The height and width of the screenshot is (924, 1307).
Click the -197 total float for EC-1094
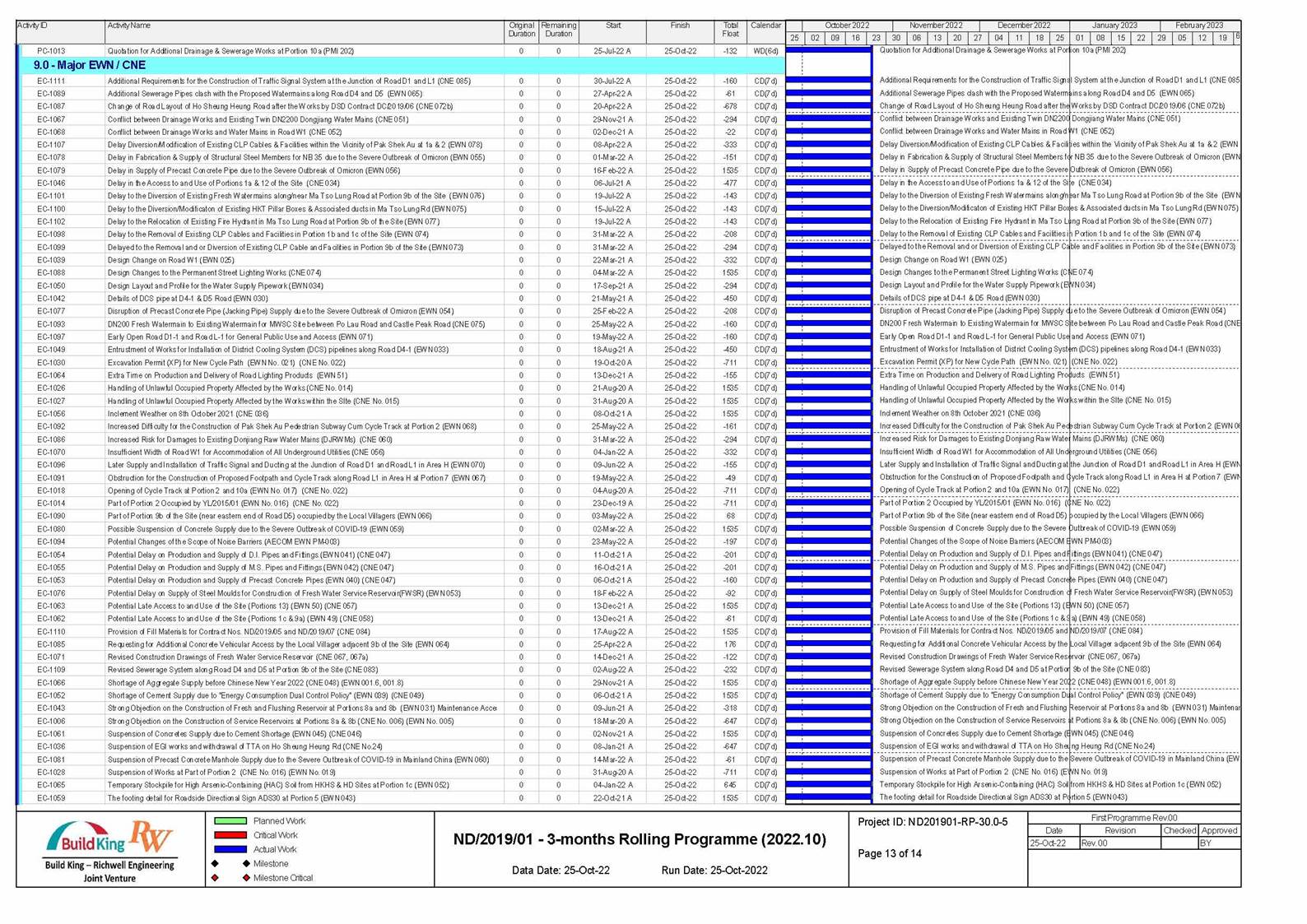tap(729, 542)
